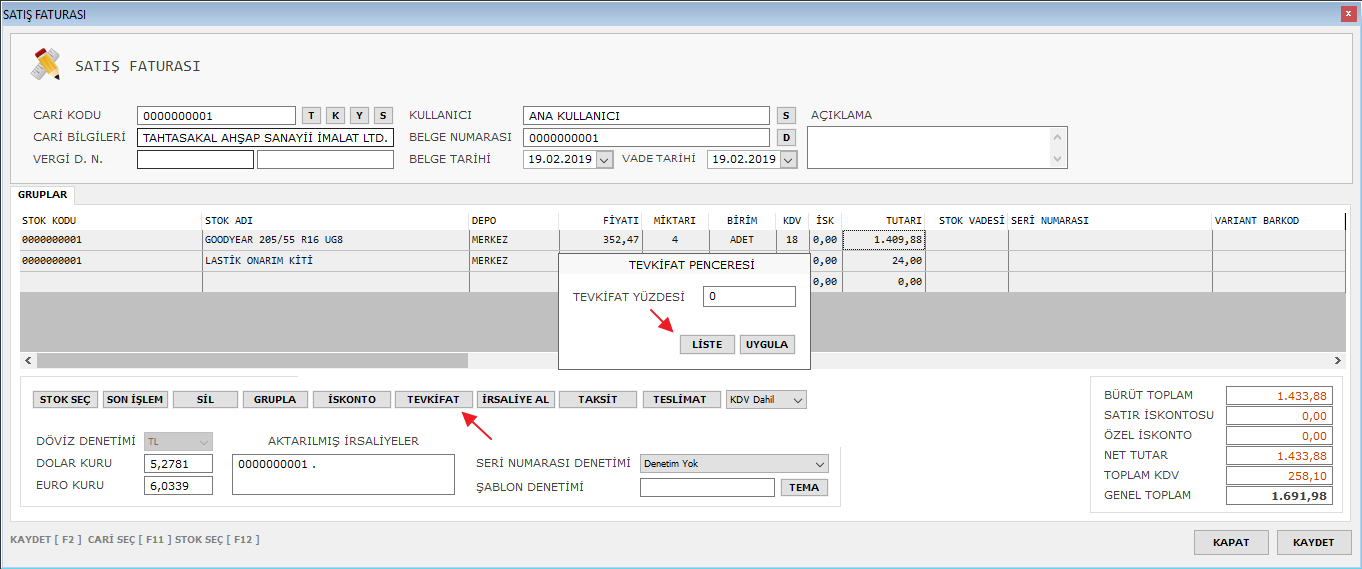Click the İrsaliye Al button

pos(515,399)
